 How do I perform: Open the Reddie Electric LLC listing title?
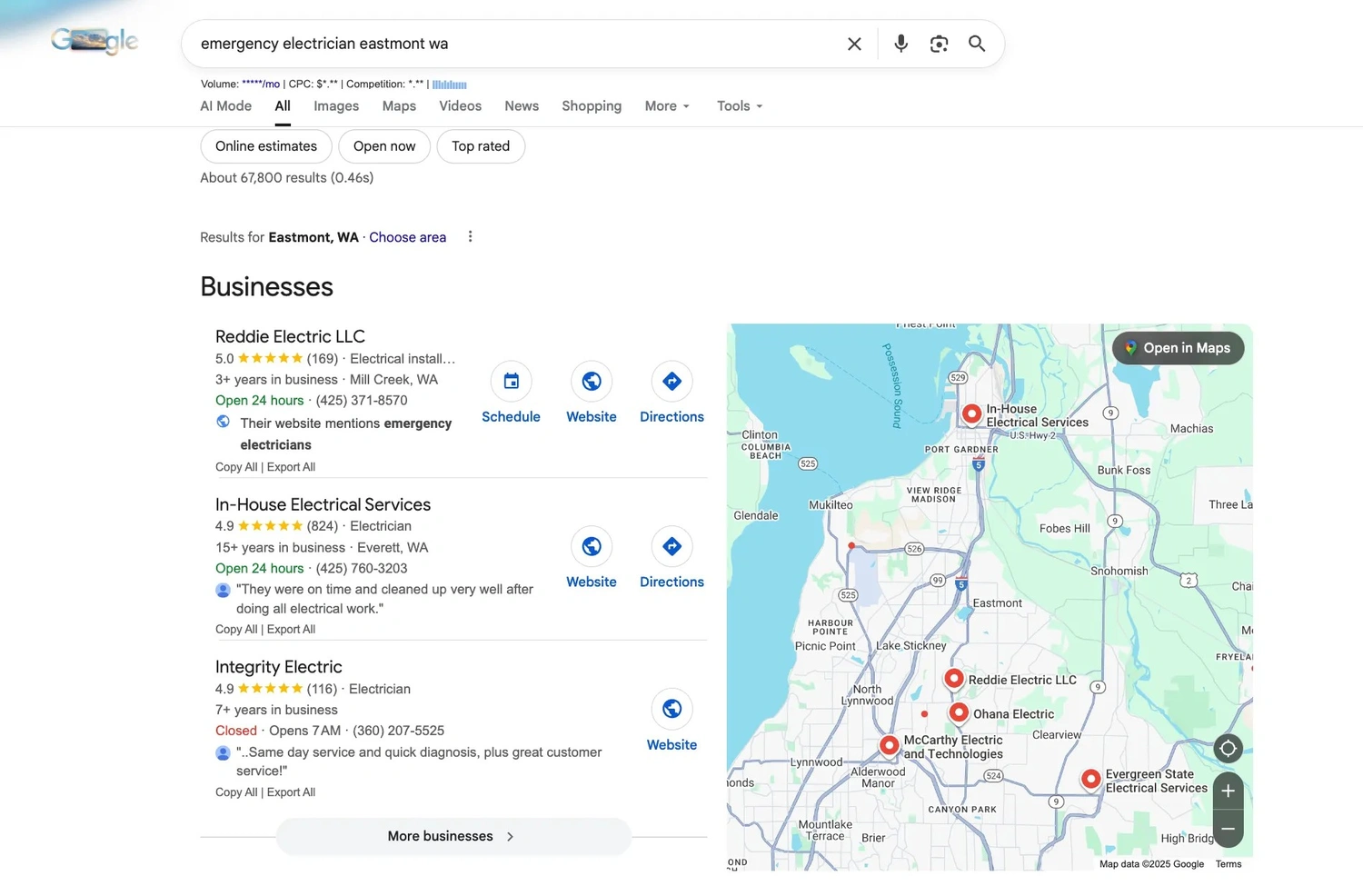[290, 336]
